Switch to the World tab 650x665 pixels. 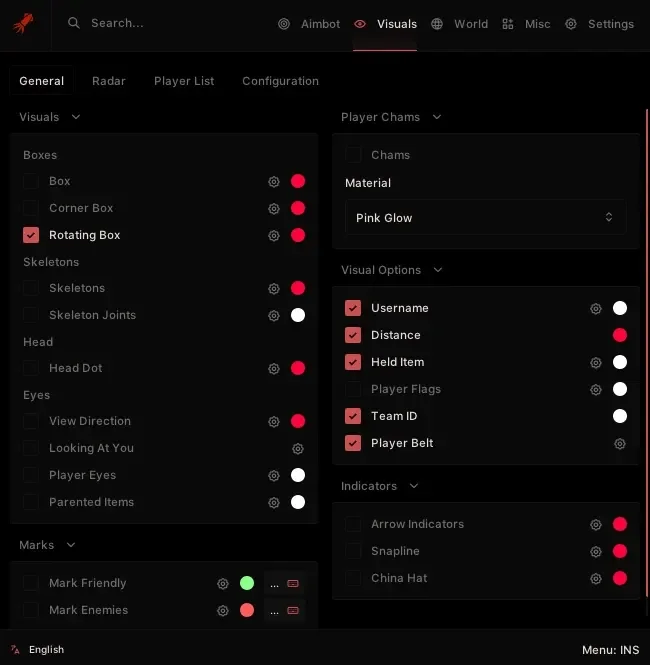point(460,24)
